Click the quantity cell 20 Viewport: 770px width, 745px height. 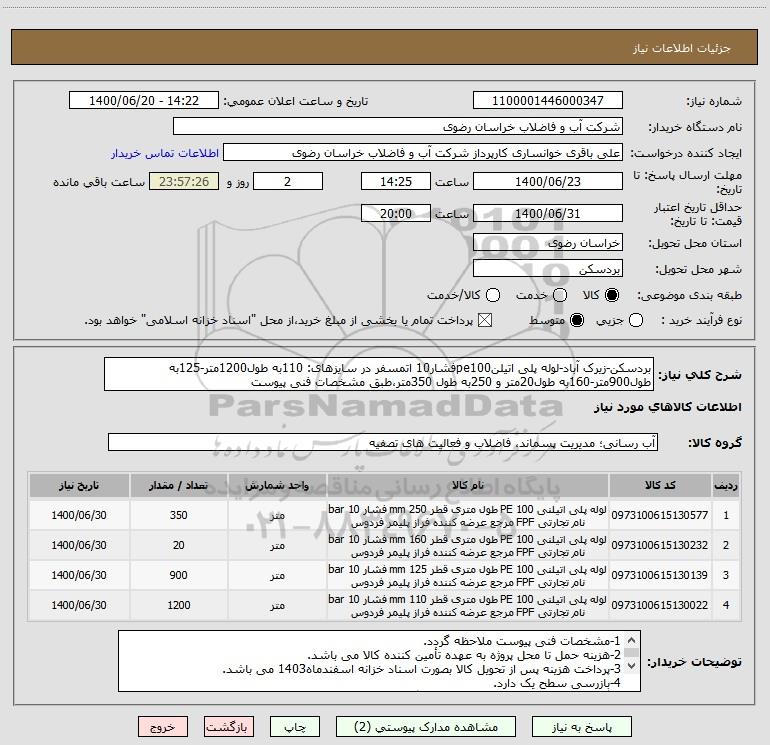click(179, 545)
